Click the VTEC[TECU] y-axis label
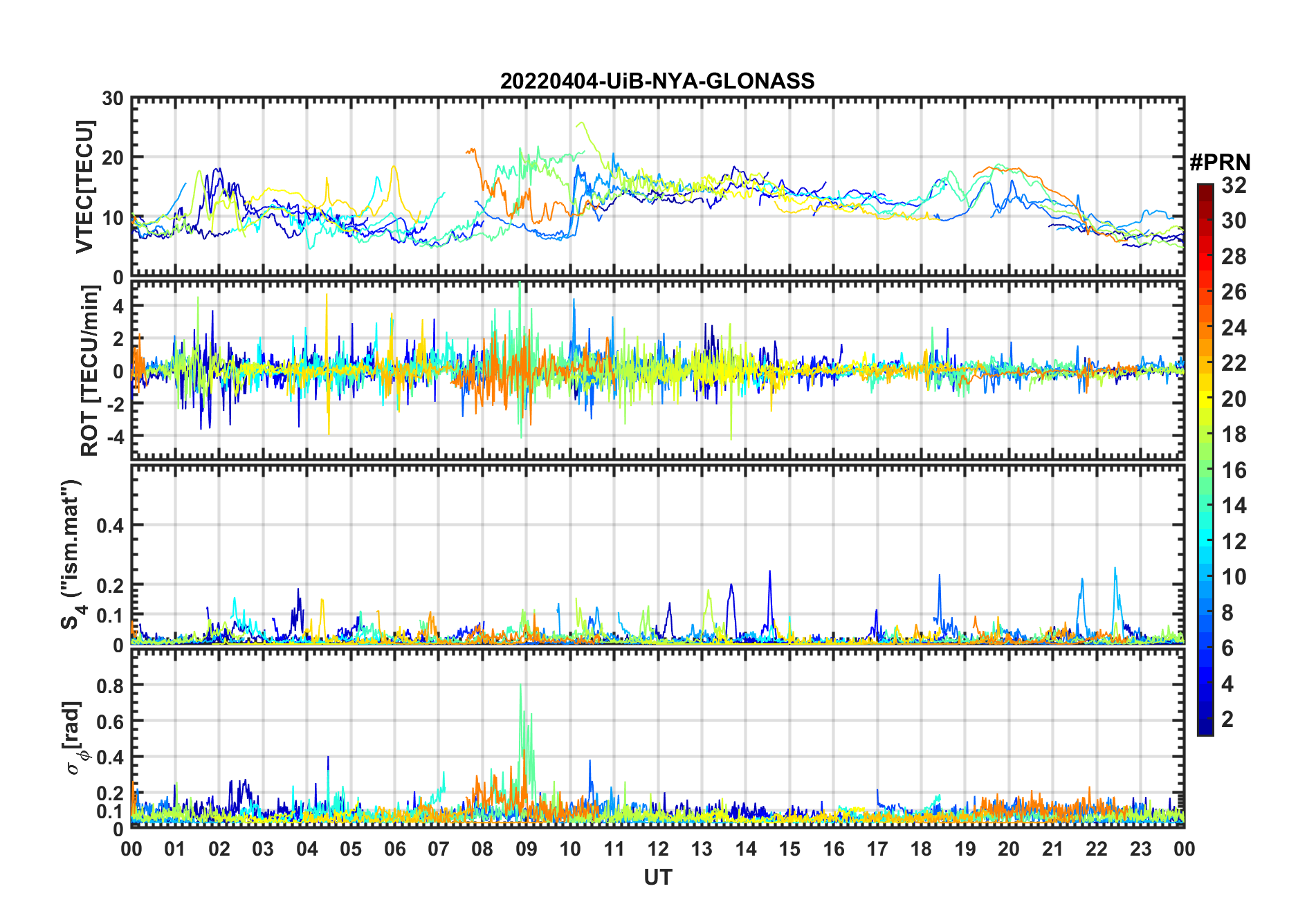1316x920 pixels. (84, 187)
